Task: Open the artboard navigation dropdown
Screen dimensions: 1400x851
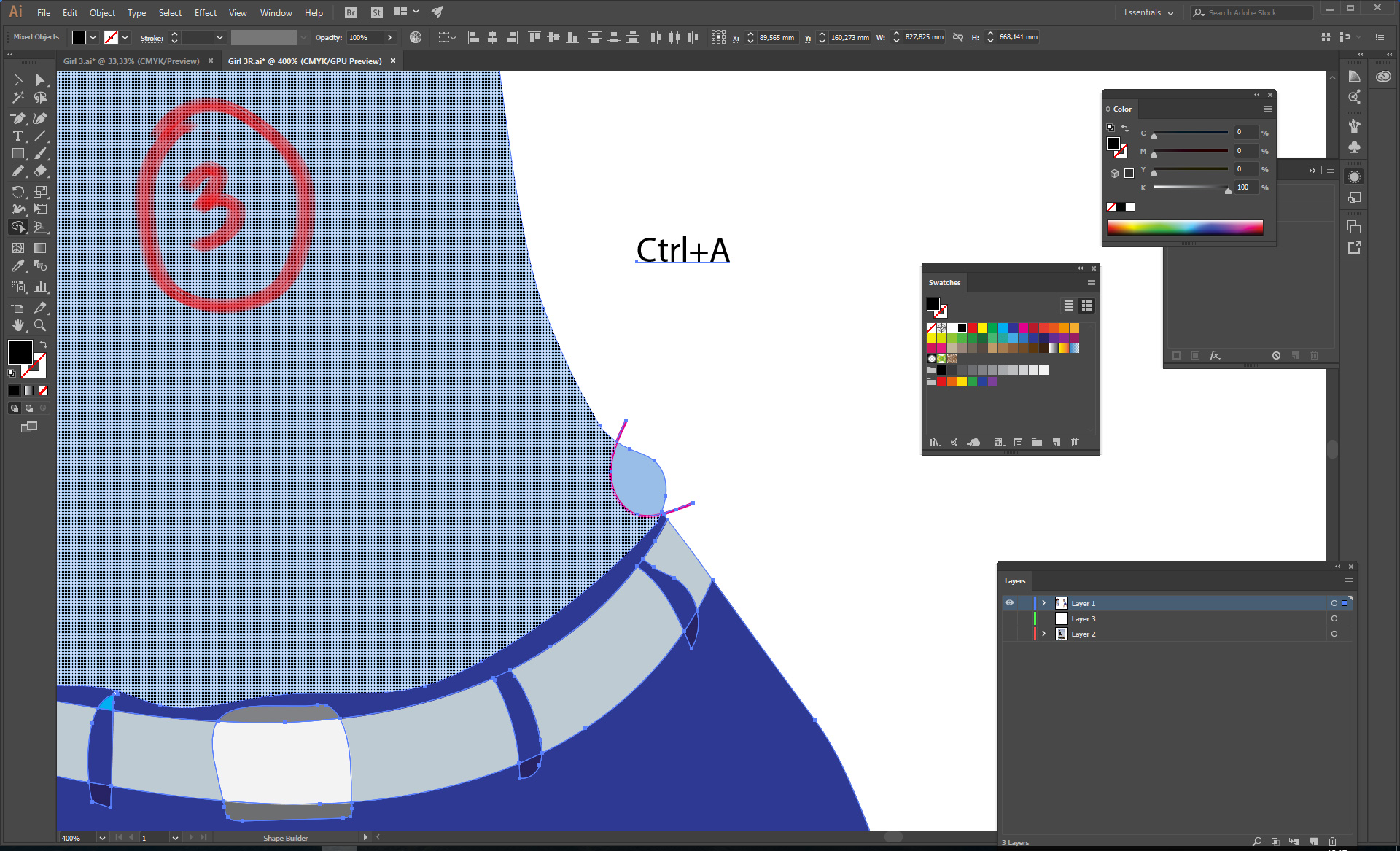Action: 175,838
